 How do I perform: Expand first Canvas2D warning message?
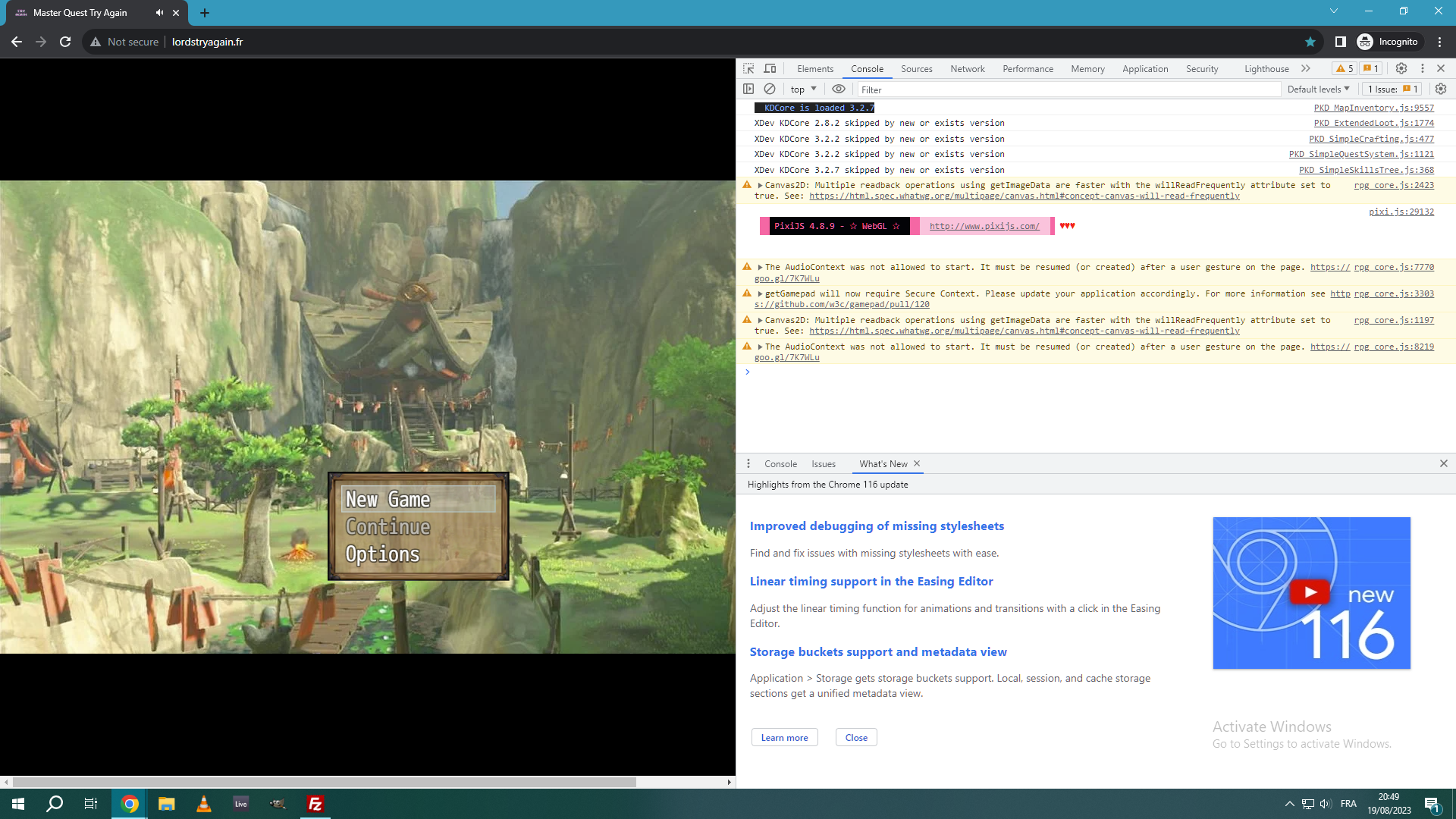click(760, 185)
